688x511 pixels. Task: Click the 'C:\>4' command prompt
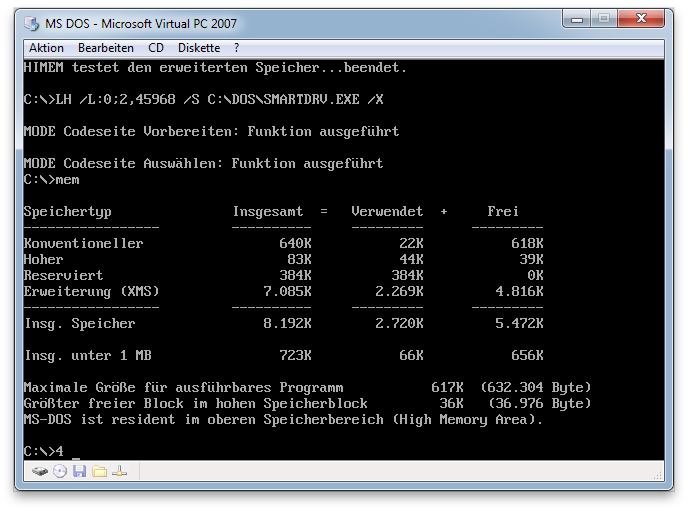[44, 451]
